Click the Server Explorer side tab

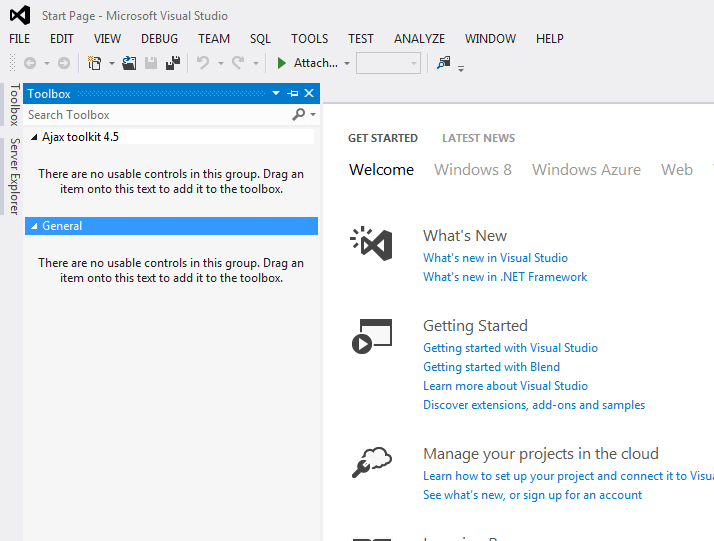click(x=15, y=176)
